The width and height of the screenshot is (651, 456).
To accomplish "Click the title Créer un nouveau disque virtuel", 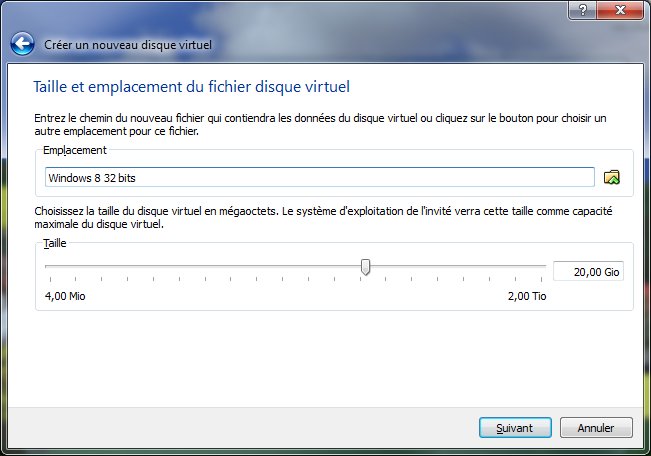I will 128,44.
